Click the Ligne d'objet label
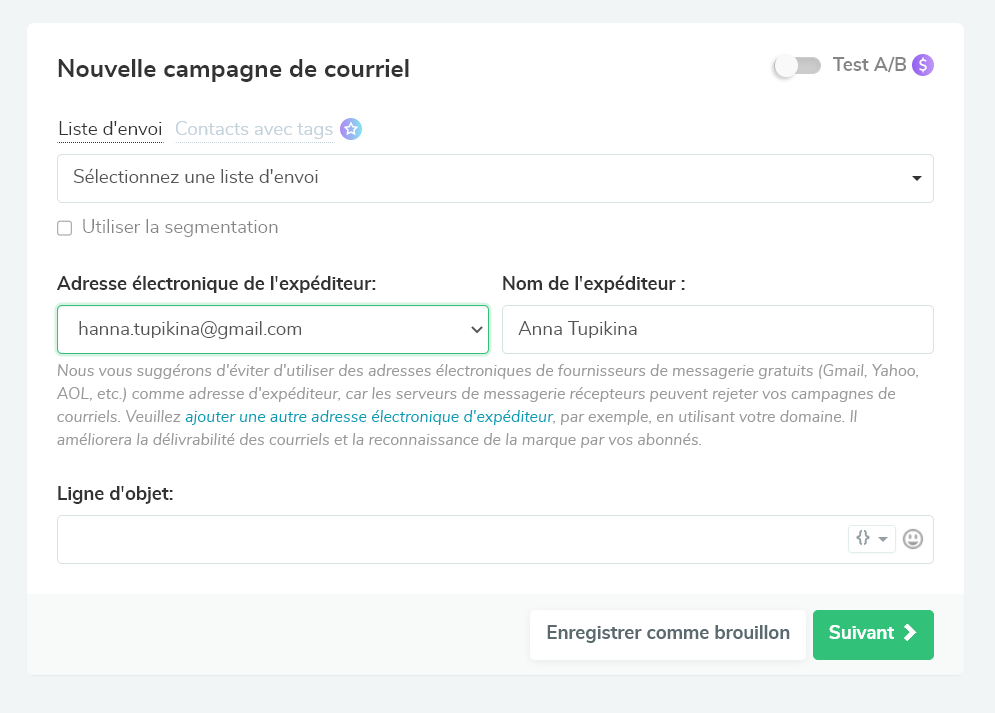995x713 pixels. 115,494
